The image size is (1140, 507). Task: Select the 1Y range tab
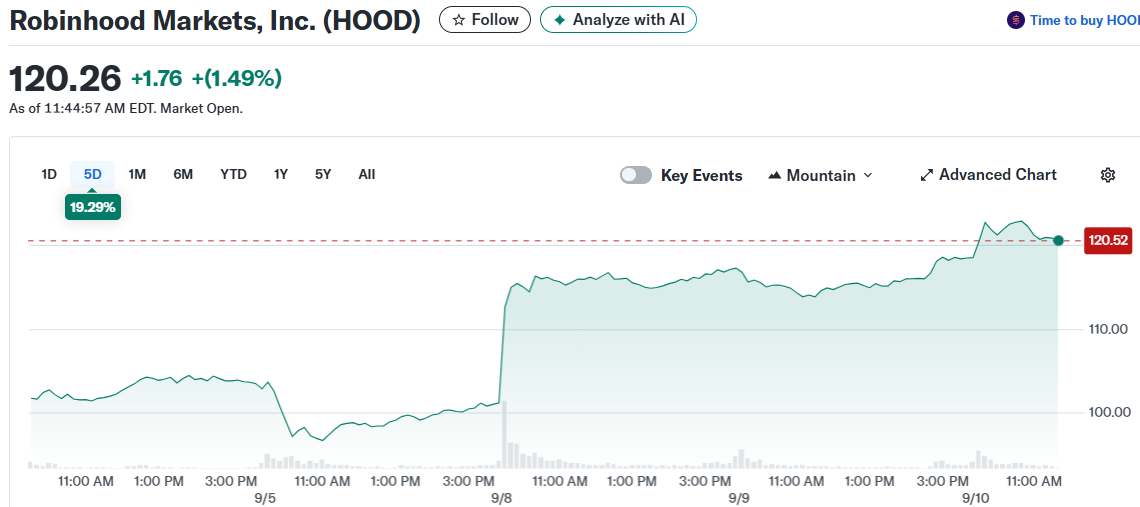tap(281, 175)
